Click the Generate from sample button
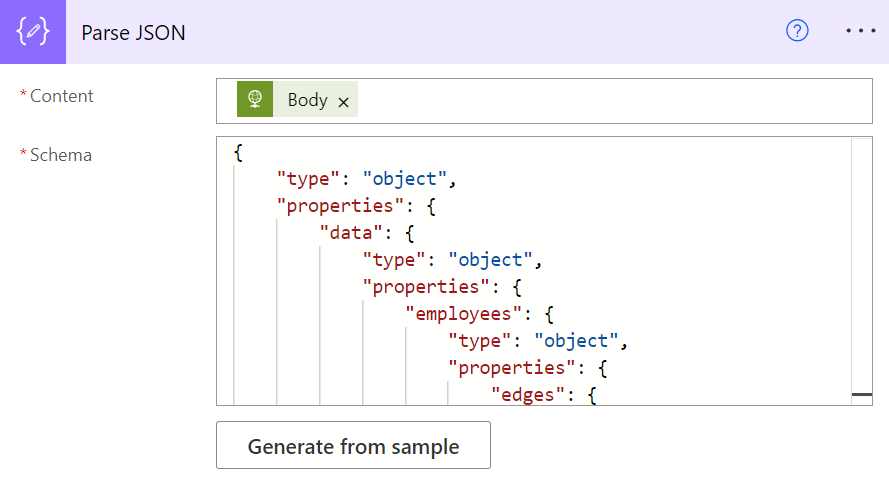The image size is (889, 483). coord(353,445)
